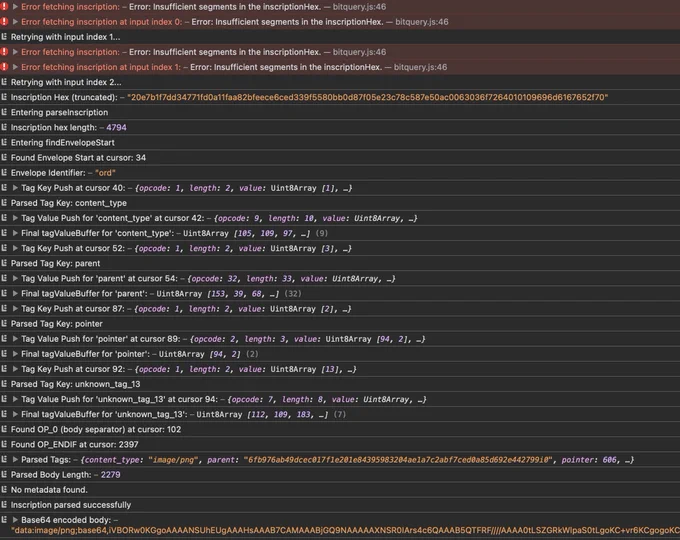The width and height of the screenshot is (680, 540).
Task: Click log icon beside 'Base64 encoded body'
Action: coord(4,520)
